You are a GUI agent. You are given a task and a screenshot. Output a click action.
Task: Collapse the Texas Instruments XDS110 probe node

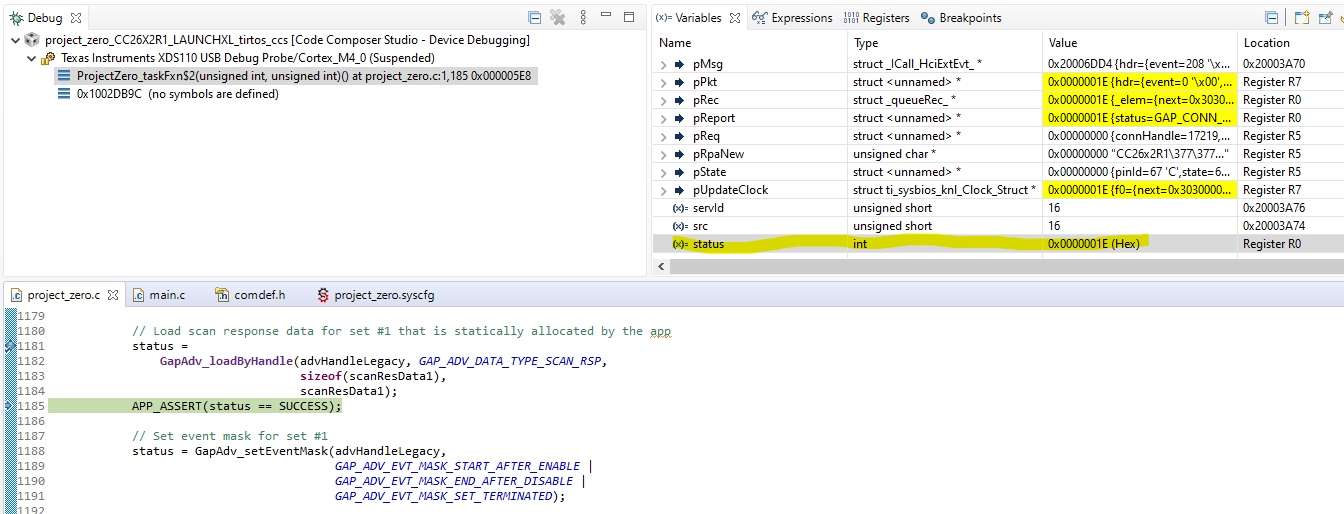31,58
